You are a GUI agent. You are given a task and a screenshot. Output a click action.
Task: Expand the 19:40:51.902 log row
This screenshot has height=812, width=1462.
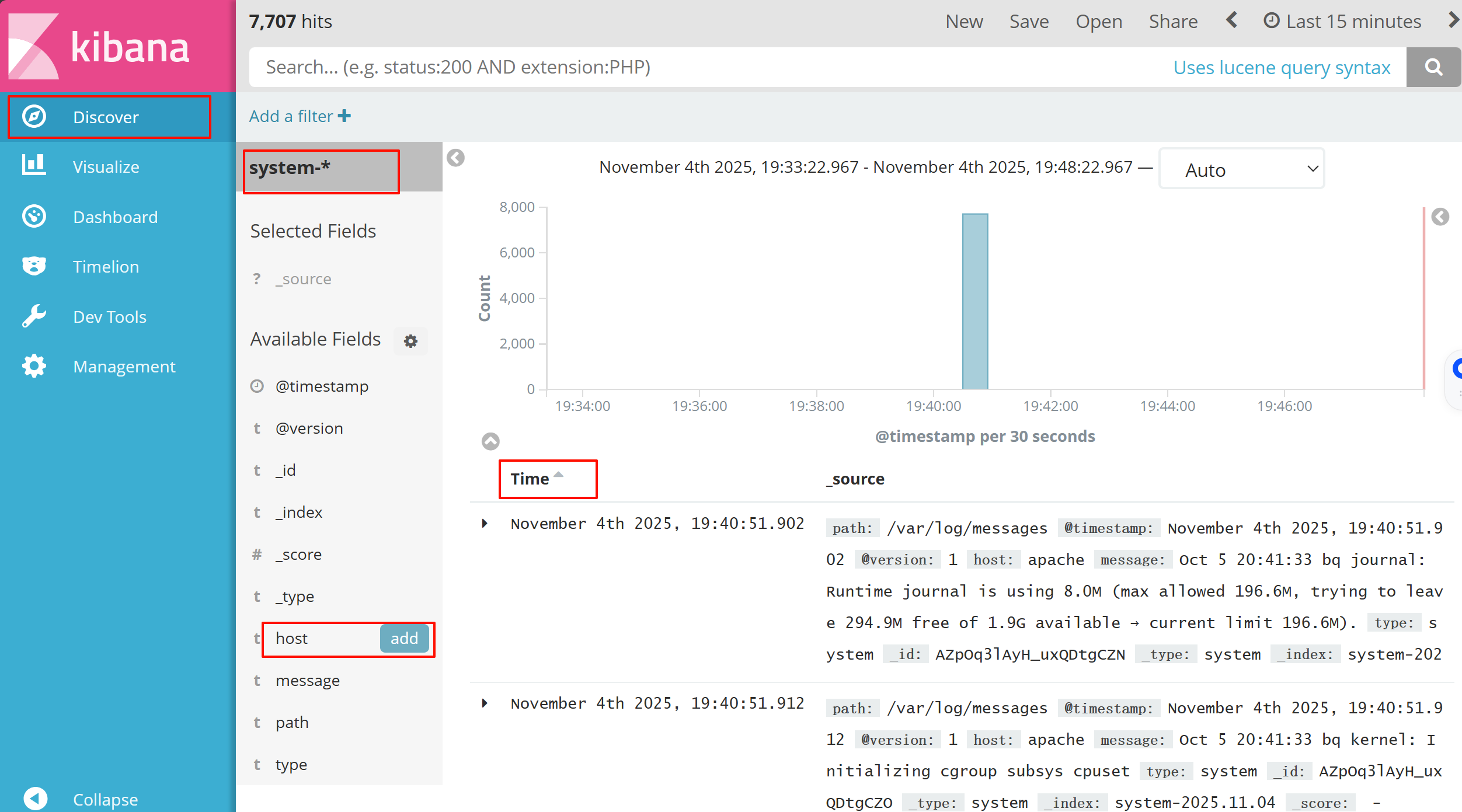(x=485, y=523)
